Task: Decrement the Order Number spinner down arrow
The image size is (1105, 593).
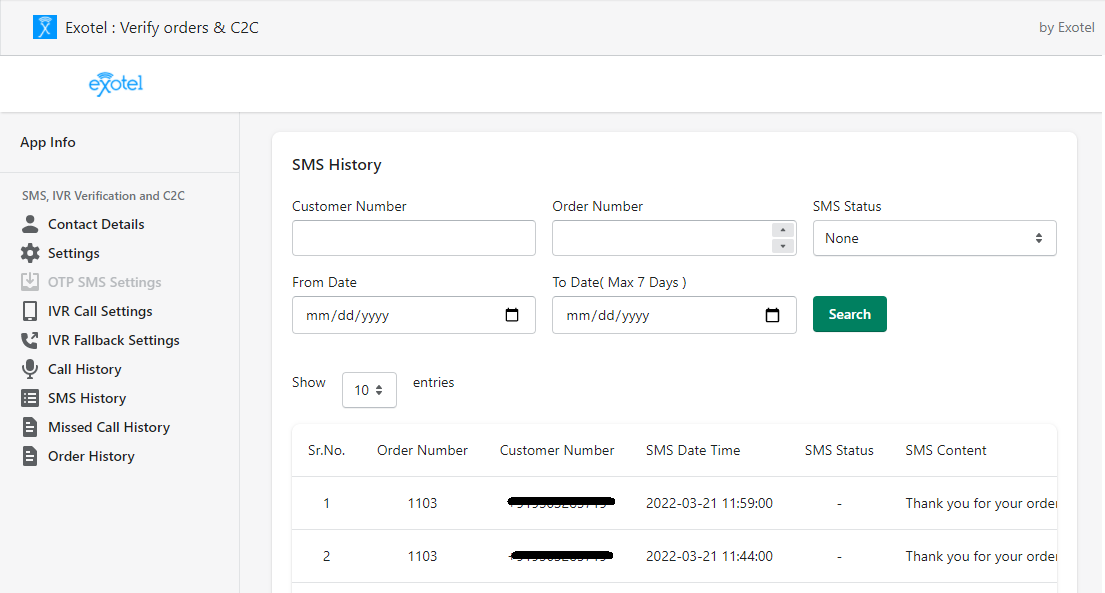Action: pyautogui.click(x=783, y=246)
